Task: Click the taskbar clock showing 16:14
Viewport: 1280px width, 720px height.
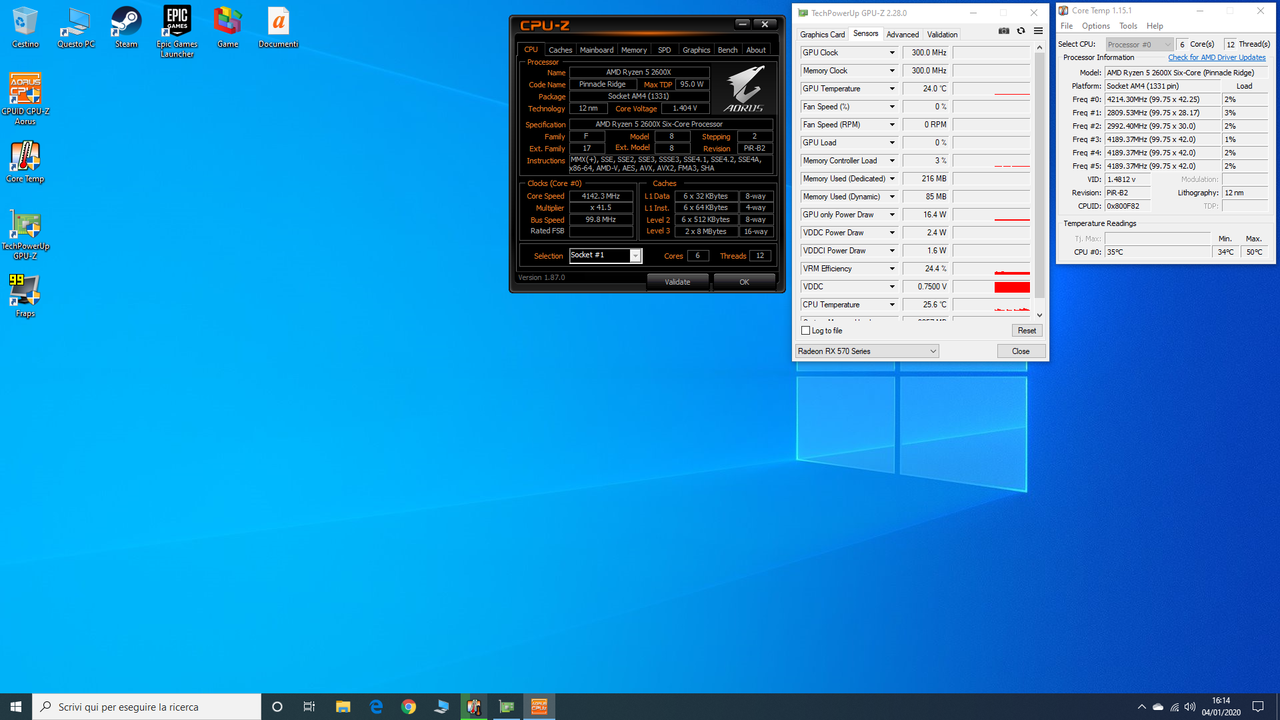Action: click(1221, 706)
